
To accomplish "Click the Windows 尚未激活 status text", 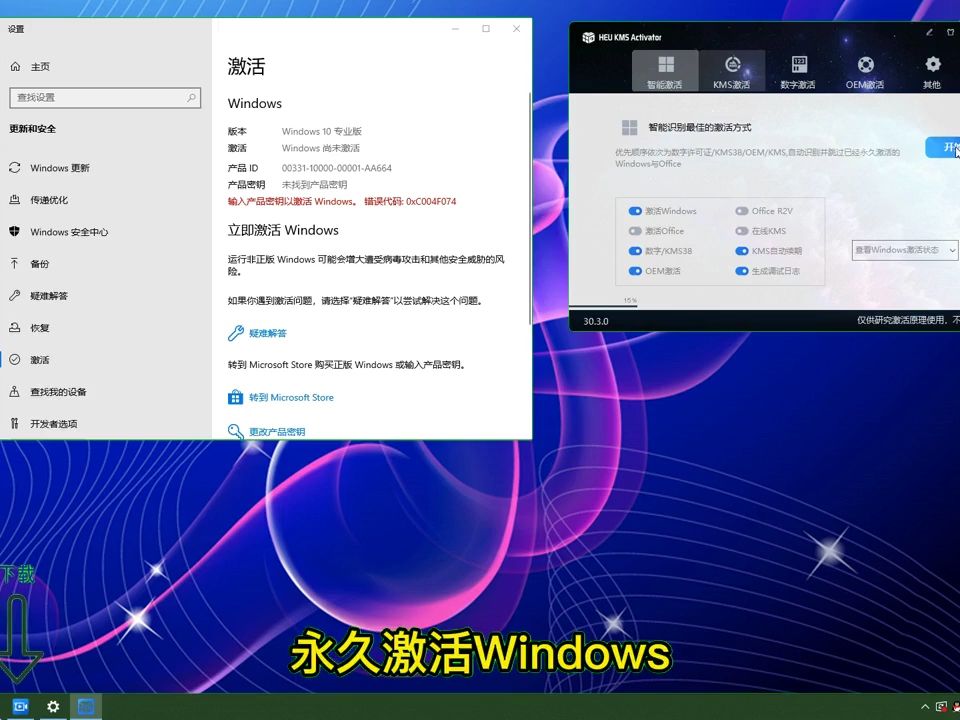I will tap(321, 148).
